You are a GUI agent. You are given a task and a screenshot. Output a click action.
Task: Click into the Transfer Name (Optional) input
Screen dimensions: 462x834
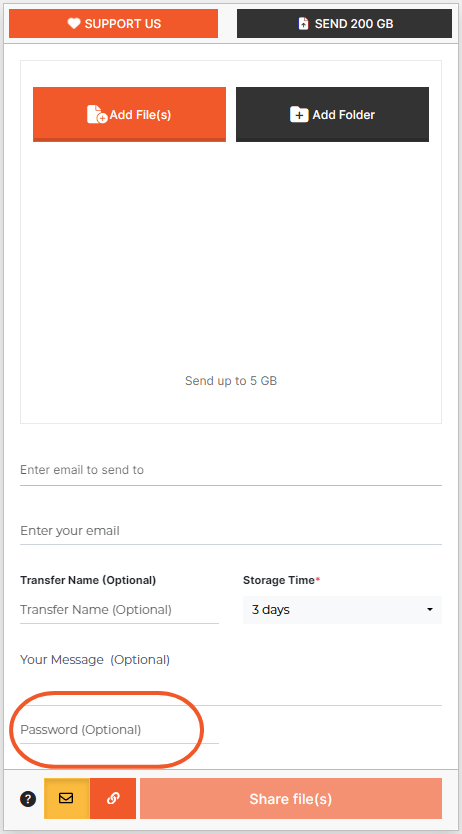click(x=120, y=610)
